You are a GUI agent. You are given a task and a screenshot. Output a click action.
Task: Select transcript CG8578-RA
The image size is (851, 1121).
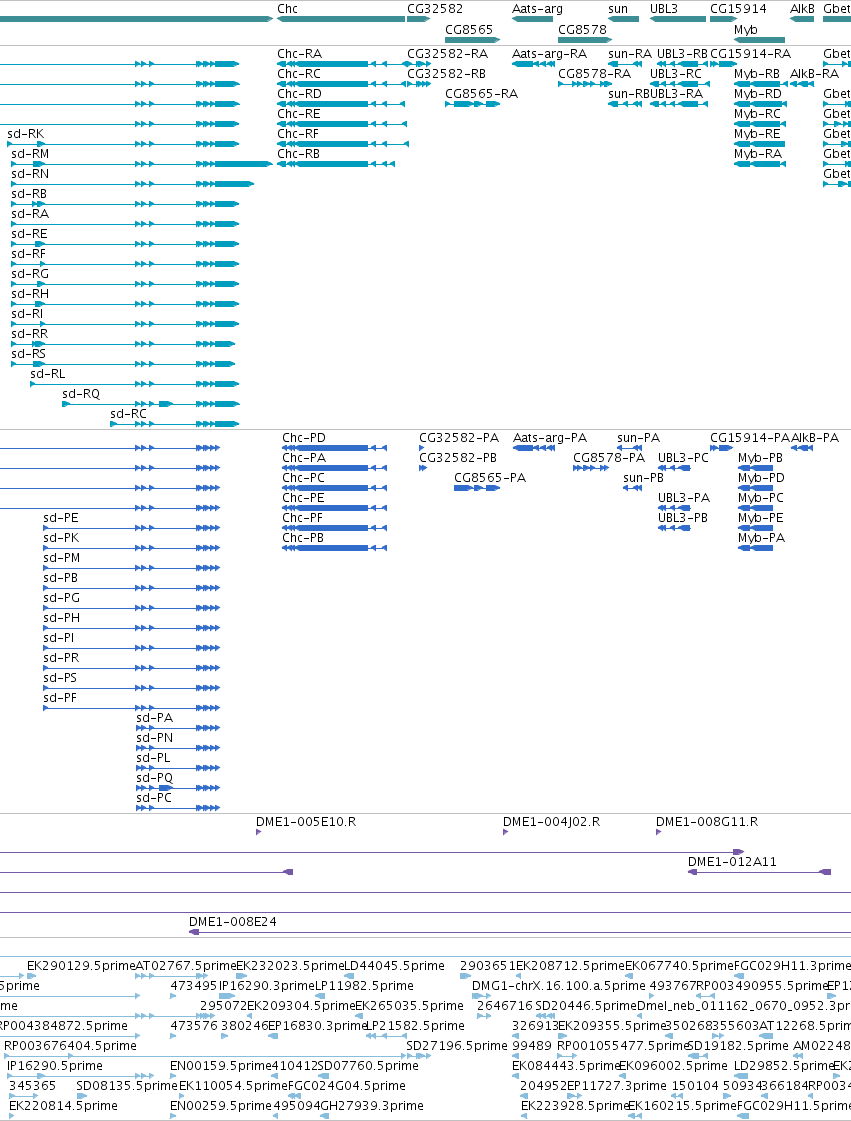(x=594, y=74)
